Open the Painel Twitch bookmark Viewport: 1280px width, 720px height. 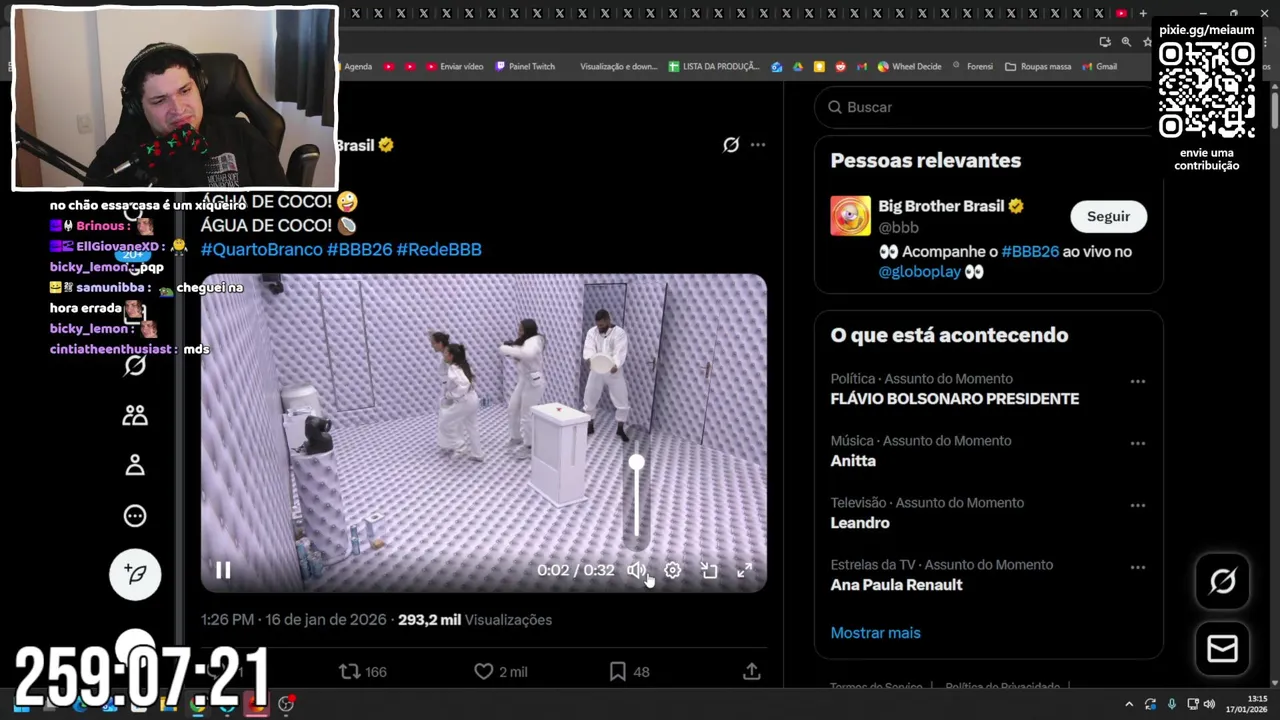[524, 67]
